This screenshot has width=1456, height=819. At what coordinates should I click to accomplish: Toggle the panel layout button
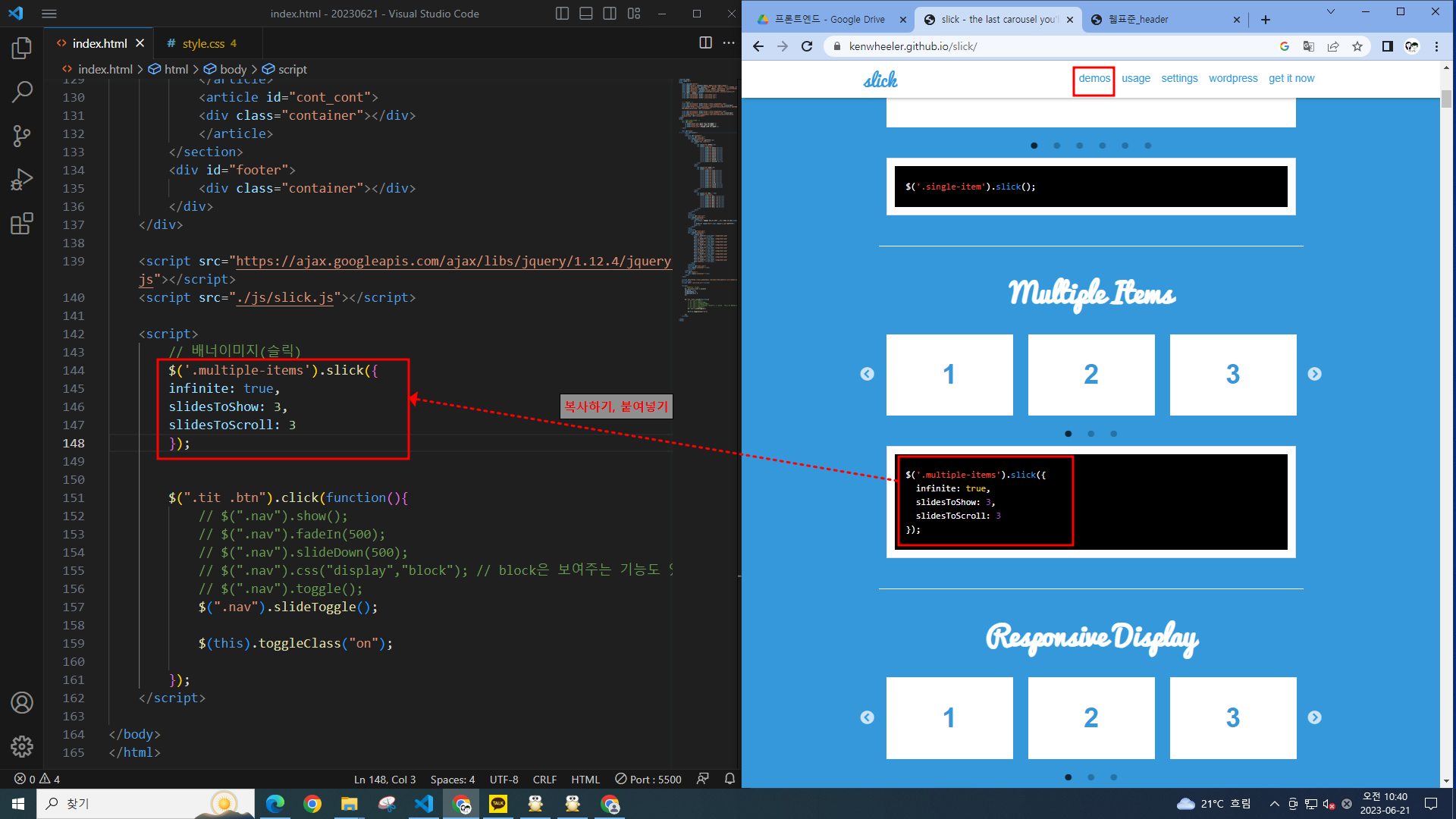click(x=586, y=14)
